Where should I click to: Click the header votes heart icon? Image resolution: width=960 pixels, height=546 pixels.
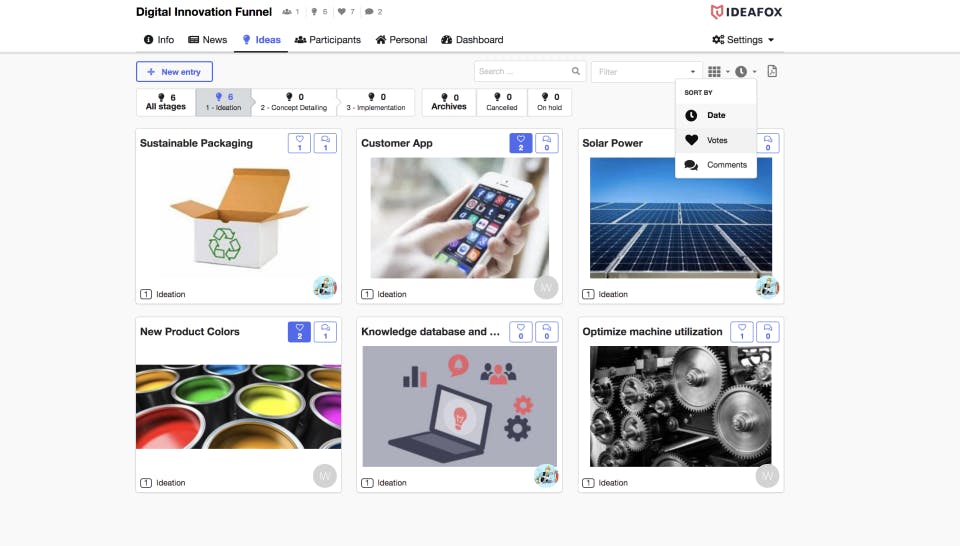point(342,12)
